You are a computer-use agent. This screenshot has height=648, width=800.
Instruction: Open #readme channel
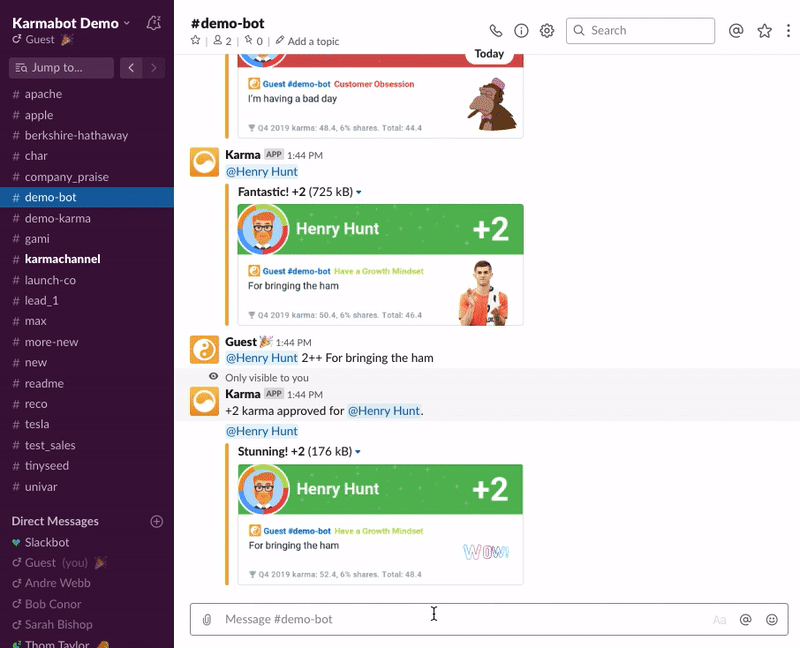[x=87, y=383]
